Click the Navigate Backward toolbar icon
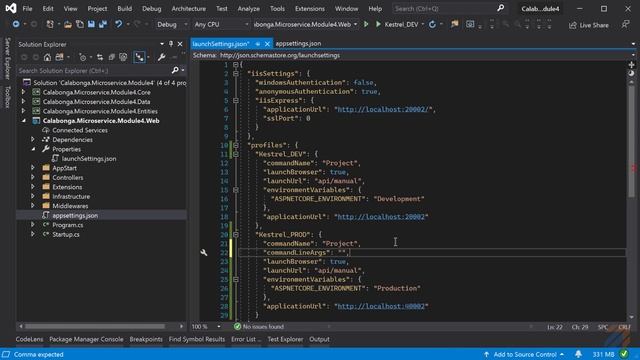 point(16,24)
